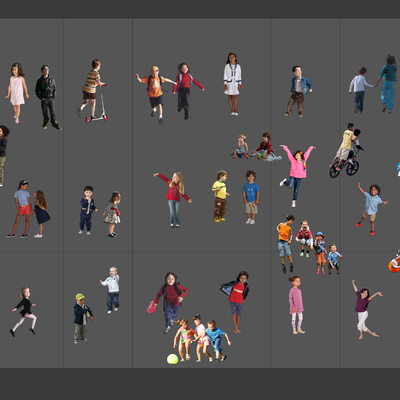The width and height of the screenshot is (400, 400).
Task: Select the girl in floral dress with red sash
Action: [112, 214]
